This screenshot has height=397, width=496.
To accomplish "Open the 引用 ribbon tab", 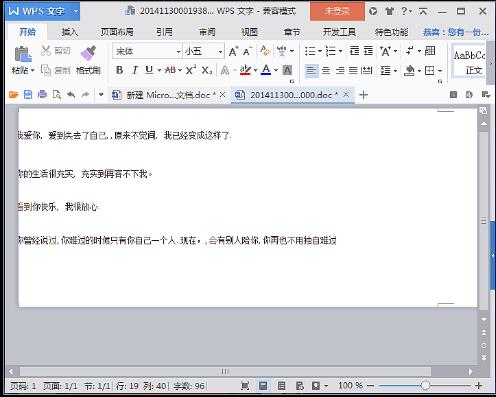I will tap(165, 32).
